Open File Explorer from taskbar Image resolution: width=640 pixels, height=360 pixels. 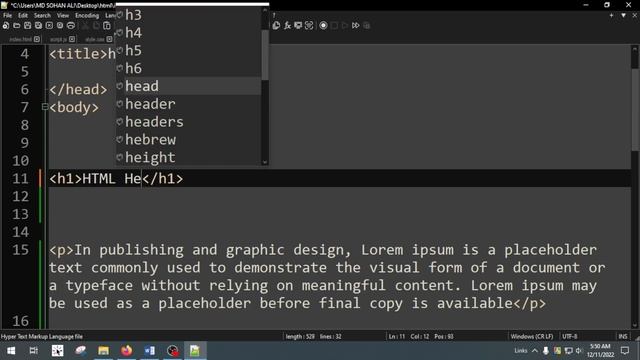pos(103,351)
